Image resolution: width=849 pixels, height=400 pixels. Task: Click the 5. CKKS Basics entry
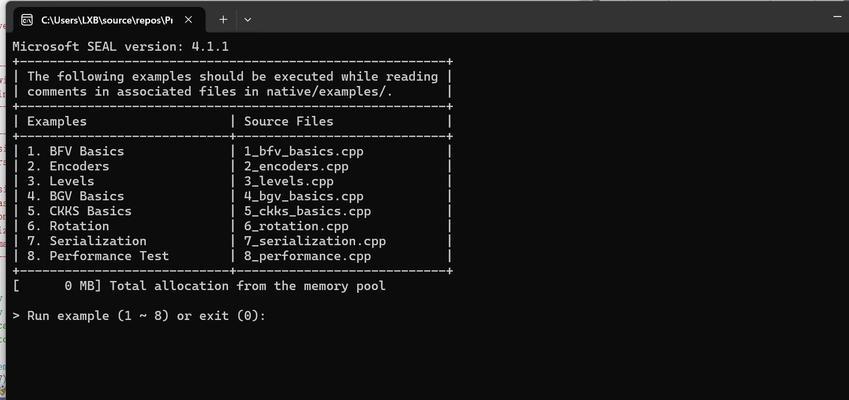79,211
